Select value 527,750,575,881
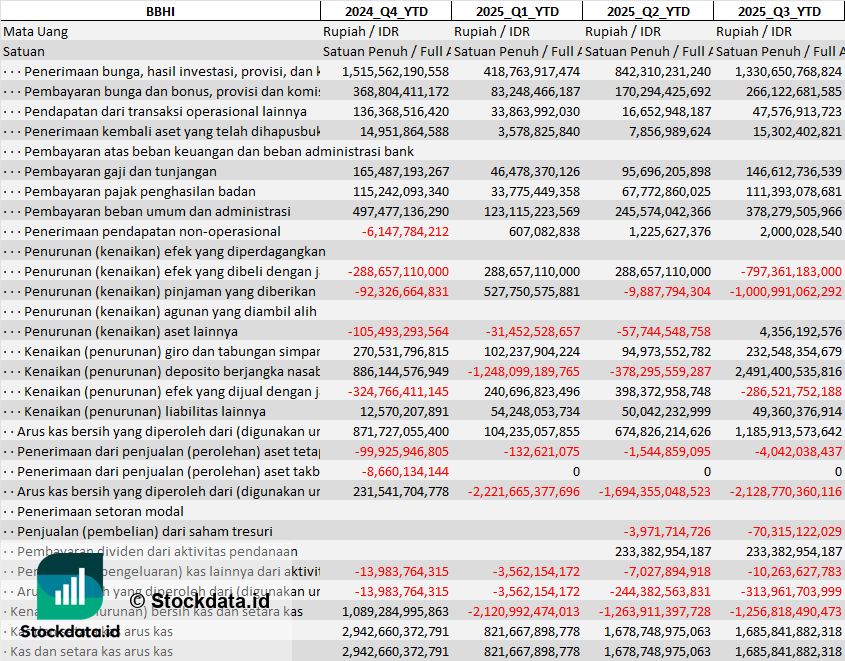This screenshot has height=661, width=845. [532, 291]
